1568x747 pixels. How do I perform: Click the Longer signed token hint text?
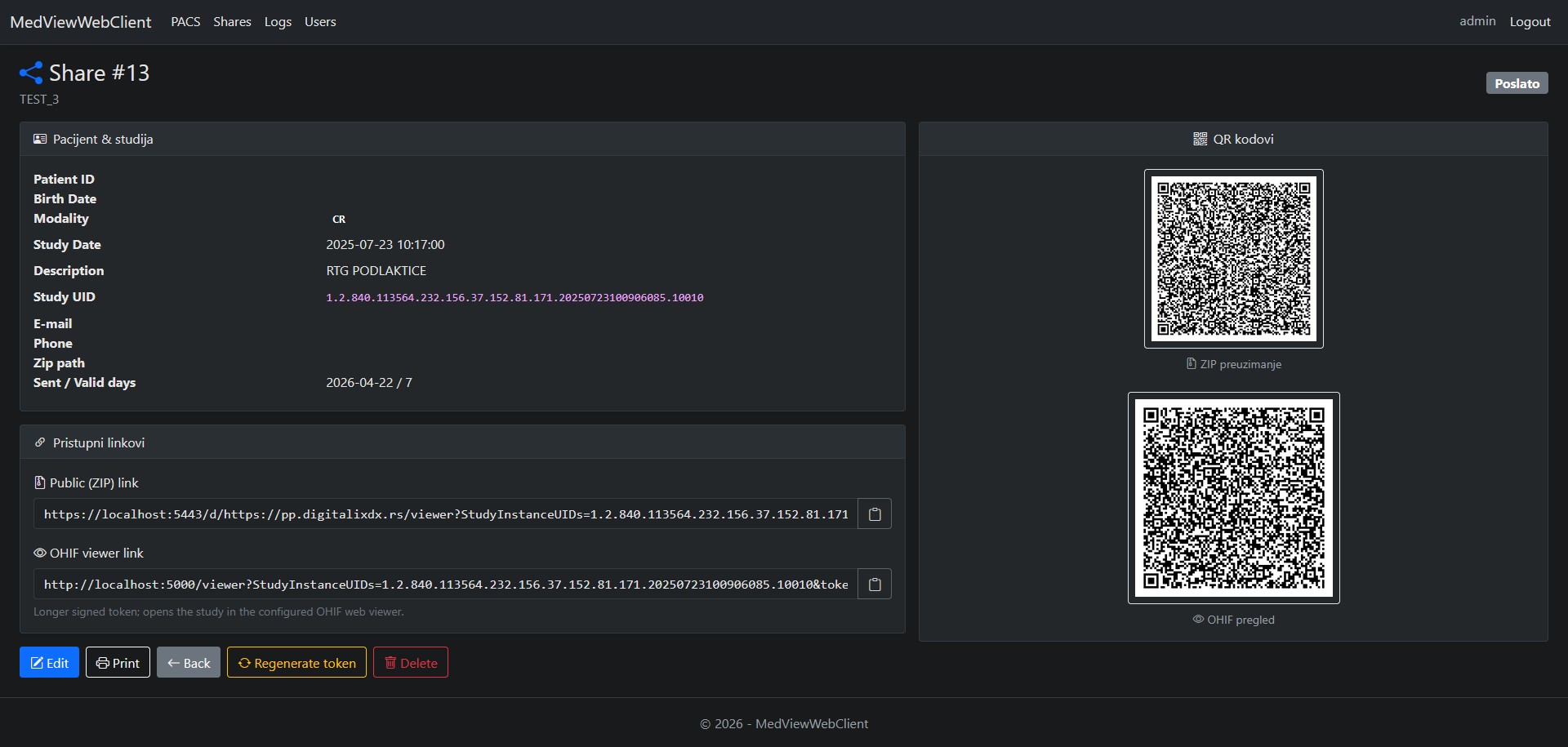(219, 611)
